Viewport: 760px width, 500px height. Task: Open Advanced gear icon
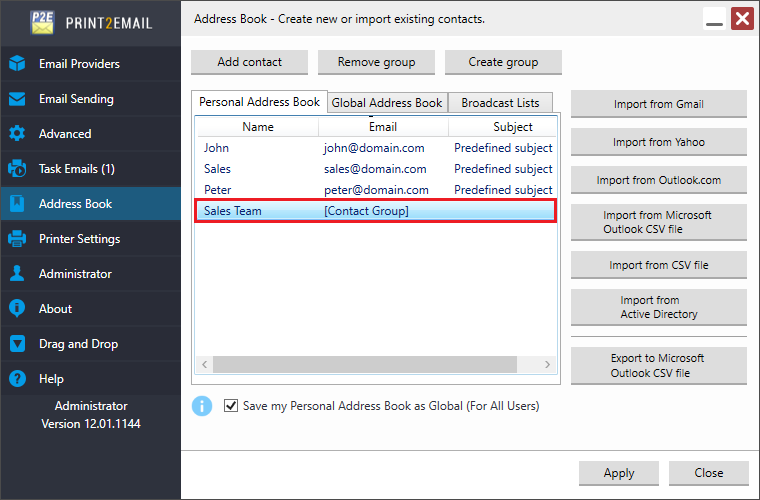(x=17, y=134)
